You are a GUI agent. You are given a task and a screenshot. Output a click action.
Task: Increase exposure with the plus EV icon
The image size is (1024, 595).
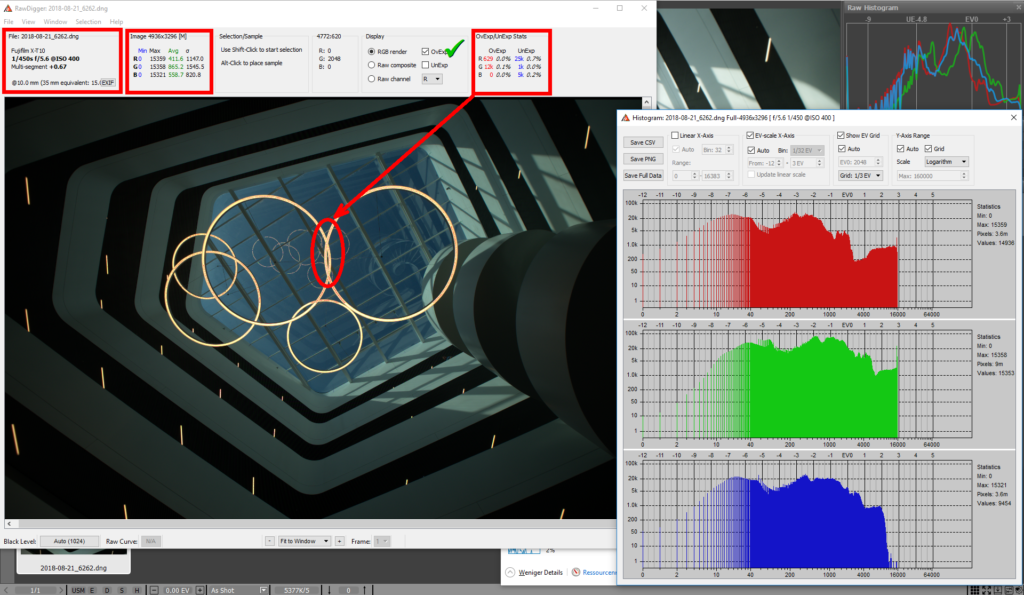coord(200,590)
